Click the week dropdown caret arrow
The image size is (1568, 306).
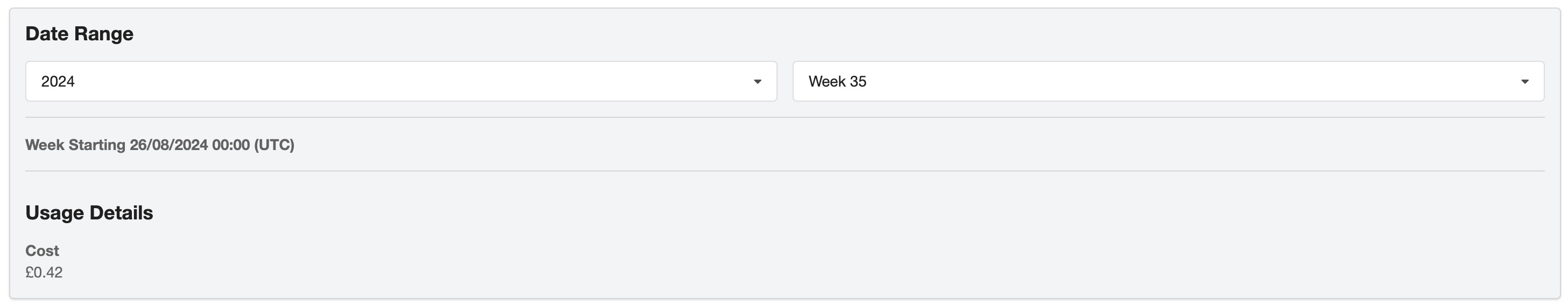coord(1524,82)
